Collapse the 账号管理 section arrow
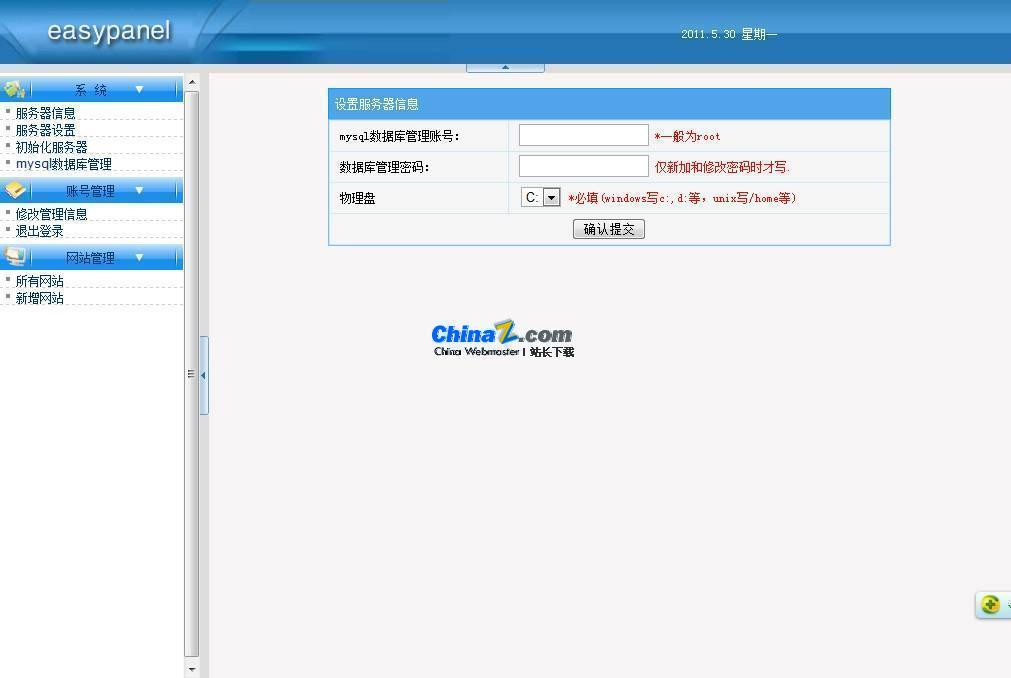 pos(139,190)
